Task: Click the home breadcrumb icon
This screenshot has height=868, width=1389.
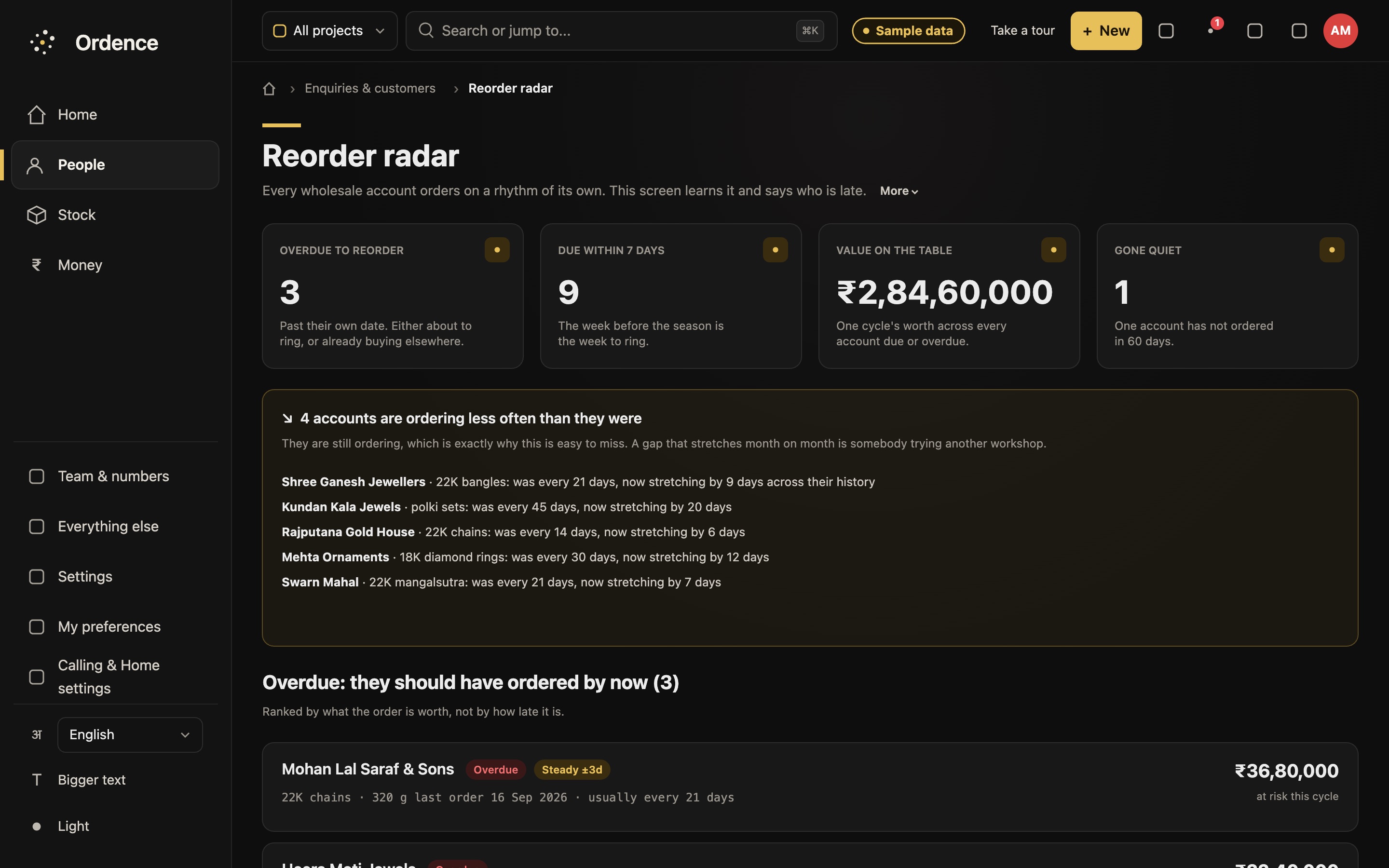Action: pos(269,88)
